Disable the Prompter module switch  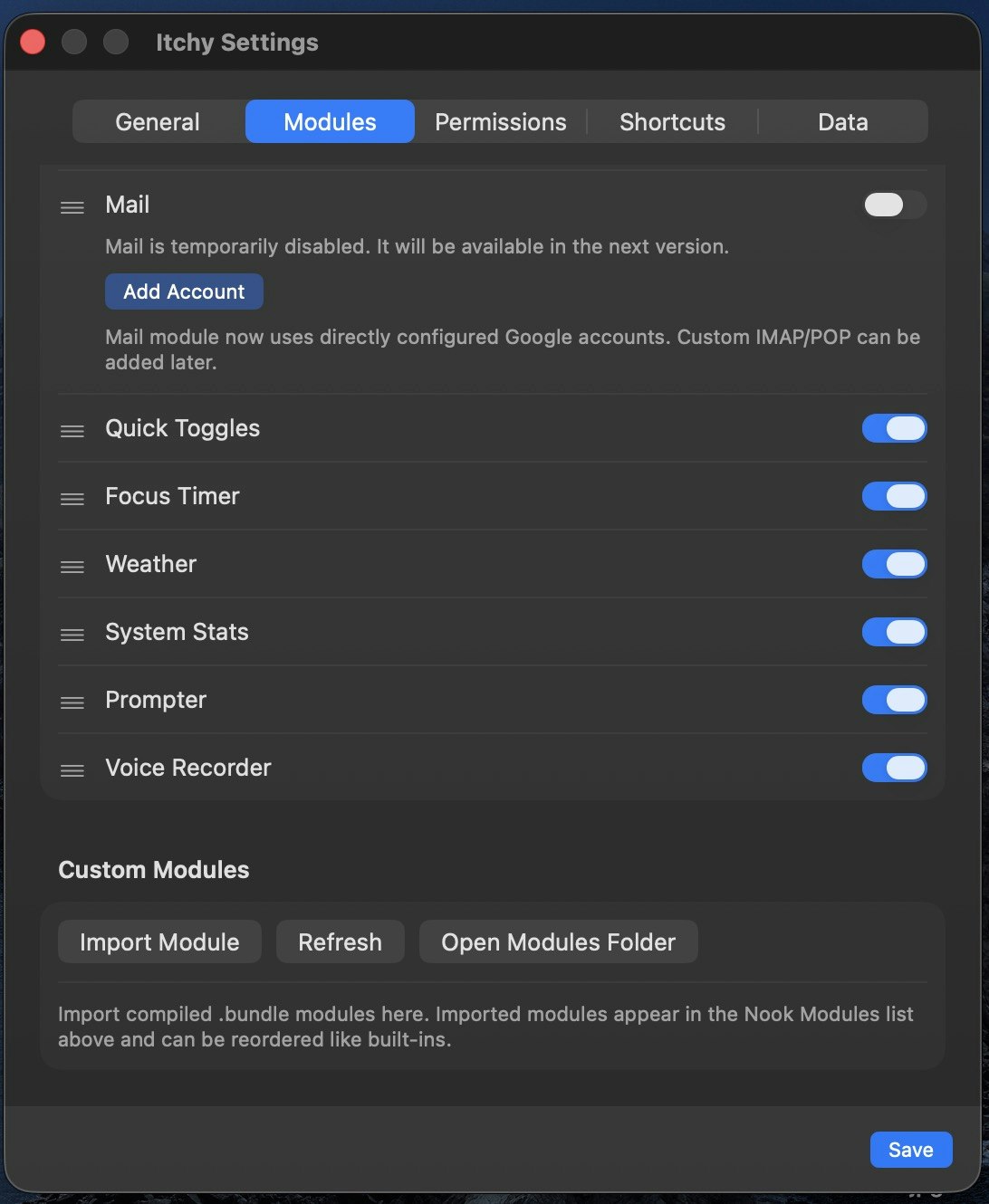895,700
